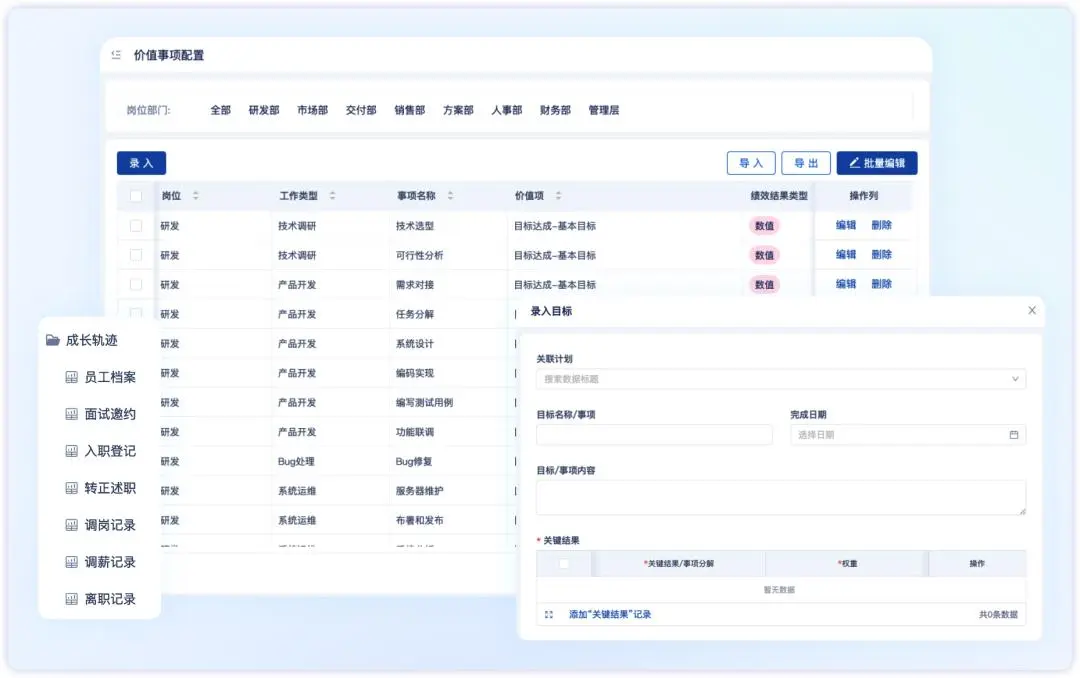The height and width of the screenshot is (678, 1080).
Task: Click the 调薪记录 table icon
Action: 71,562
